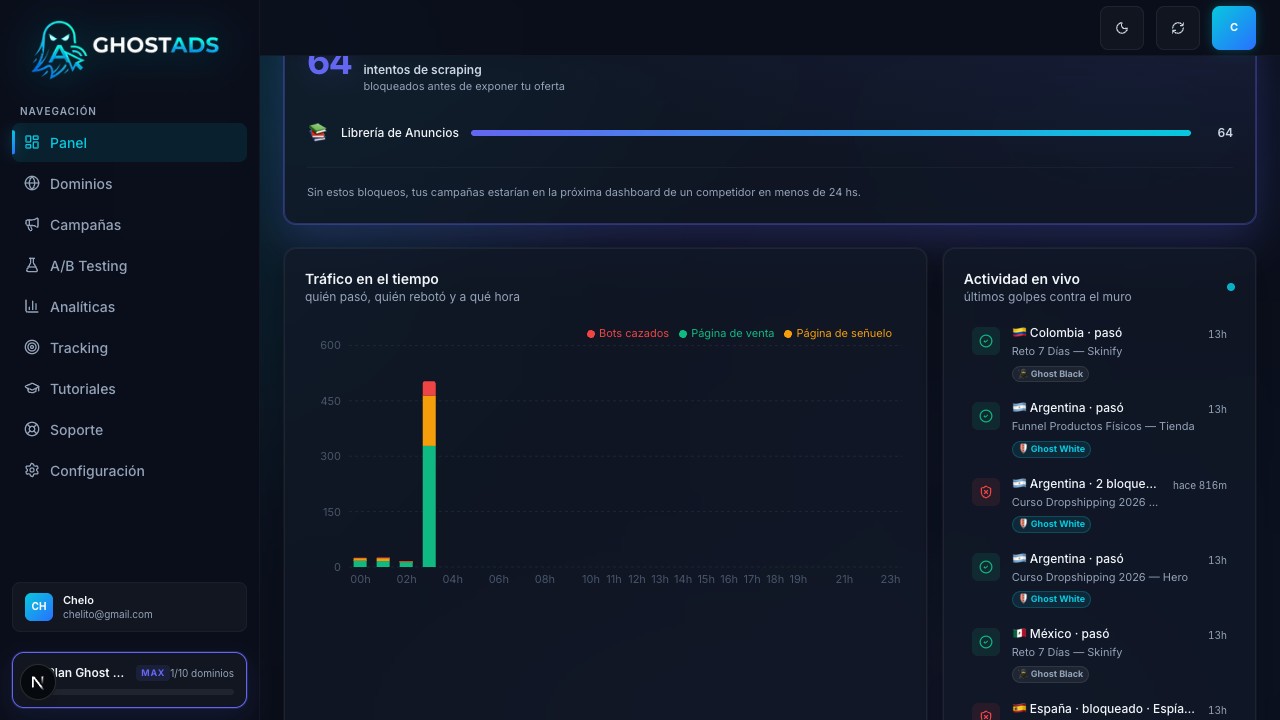1280x720 pixels.
Task: Click the "Actividad en vivo" heading
Action: 1022,279
